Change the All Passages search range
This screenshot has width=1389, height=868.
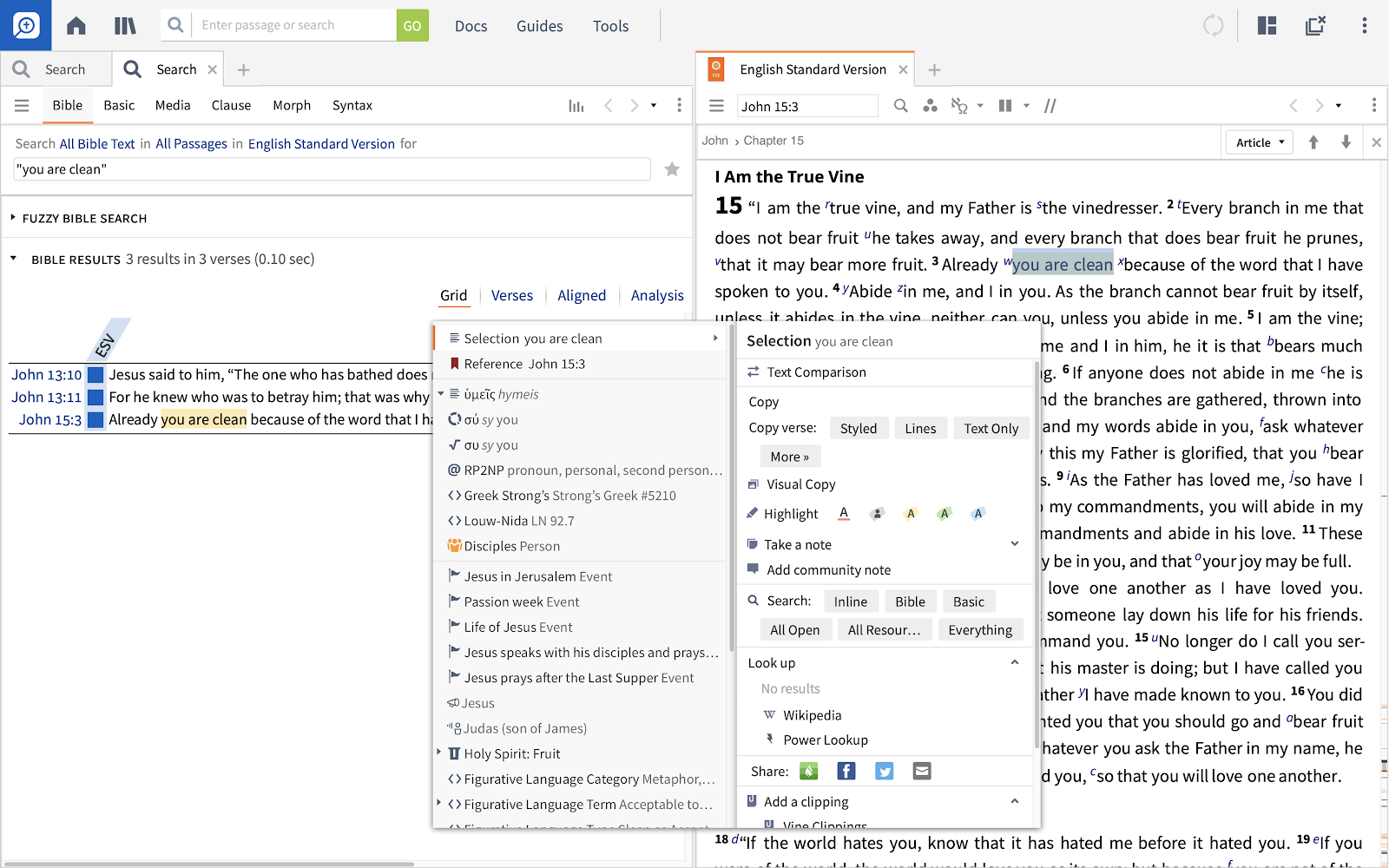(191, 143)
